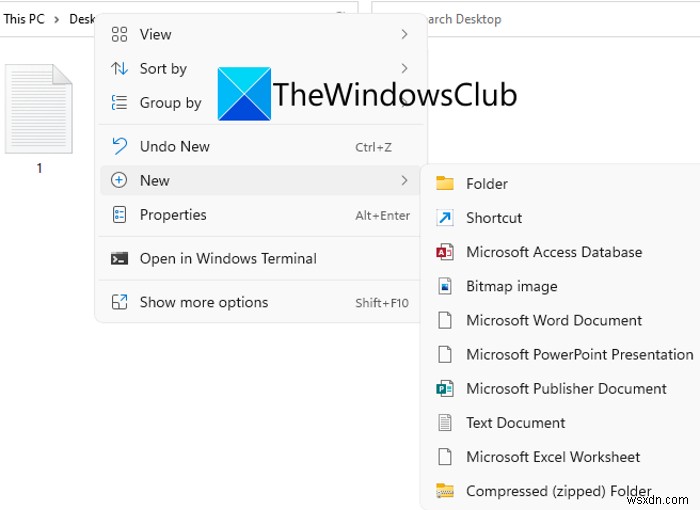
Task: Select Undo New menu entry
Action: (260, 146)
